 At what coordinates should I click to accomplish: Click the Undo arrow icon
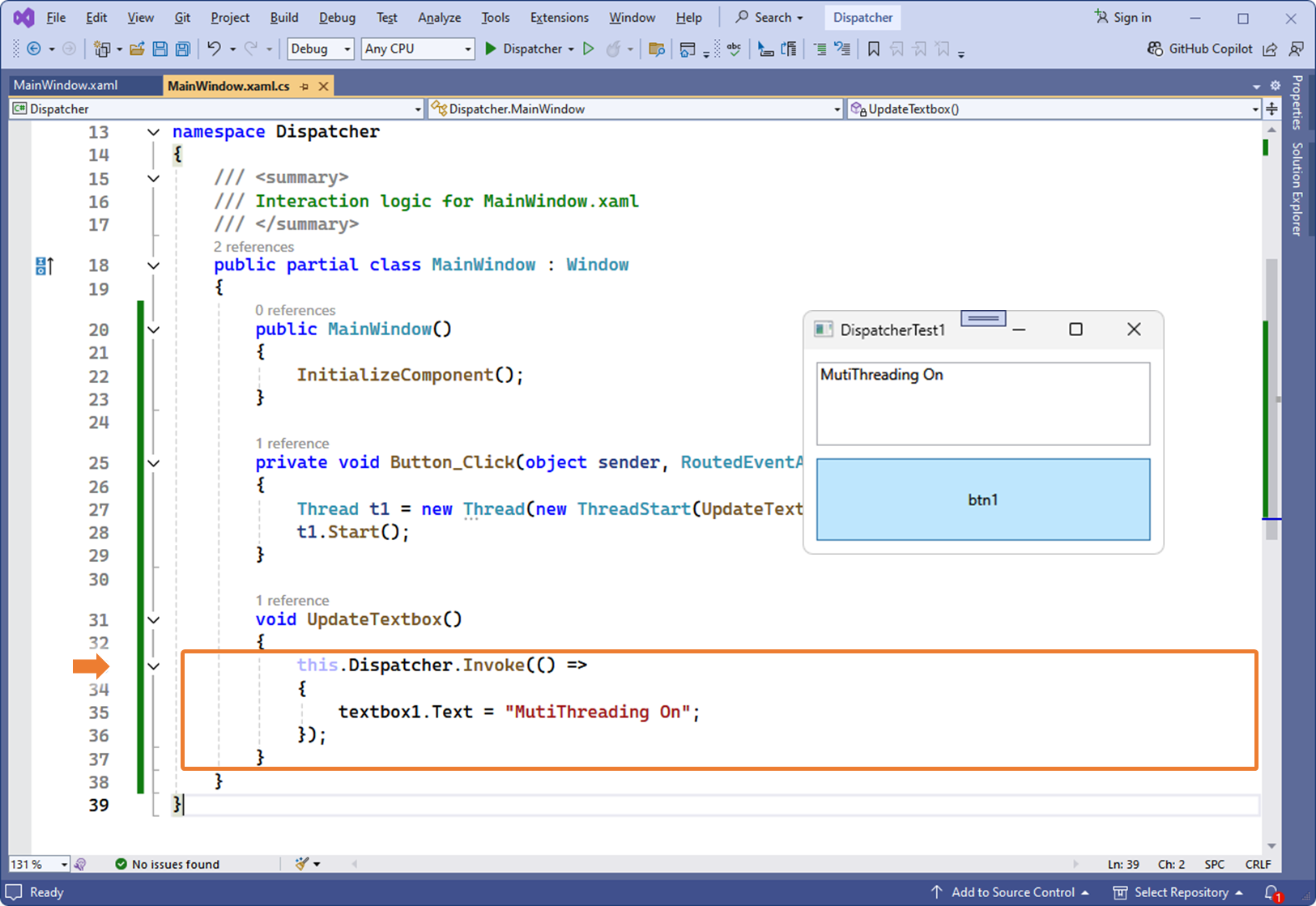pos(214,49)
